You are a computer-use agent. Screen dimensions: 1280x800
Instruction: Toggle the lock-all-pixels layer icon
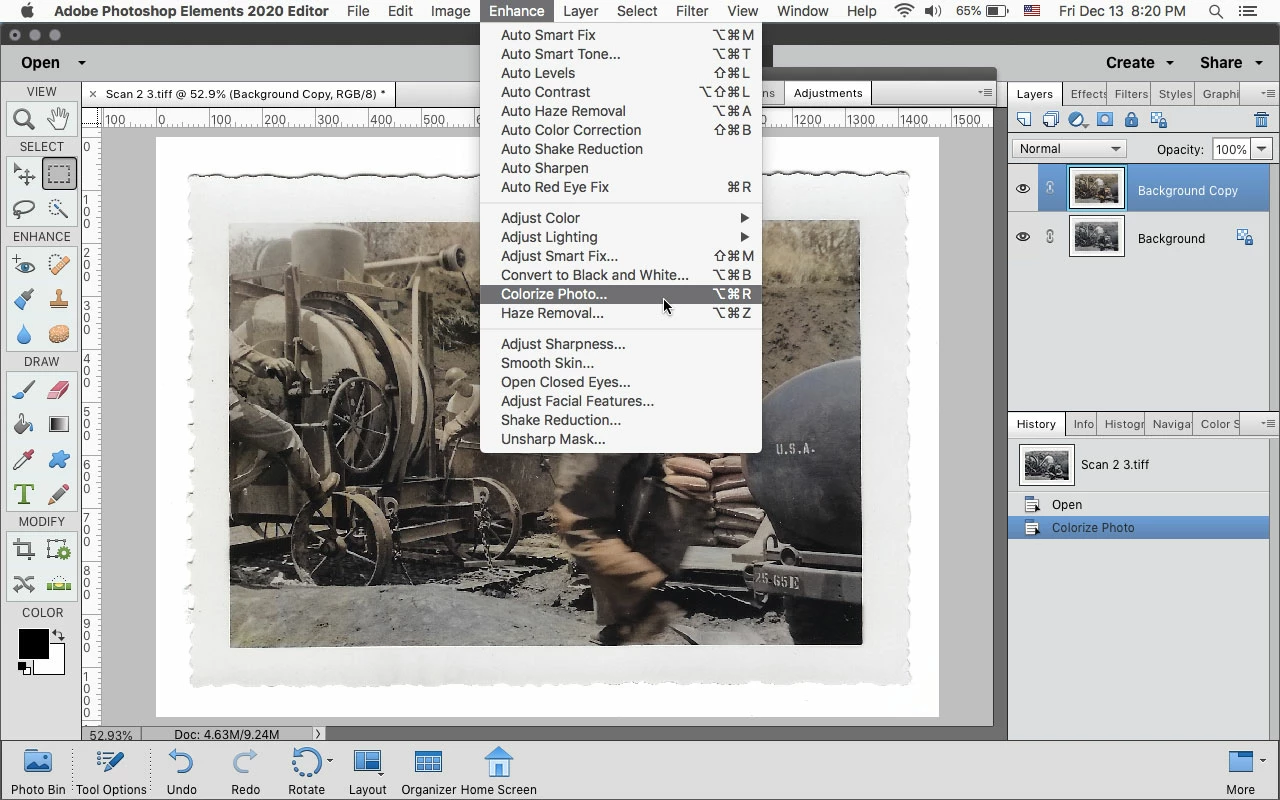(1131, 120)
